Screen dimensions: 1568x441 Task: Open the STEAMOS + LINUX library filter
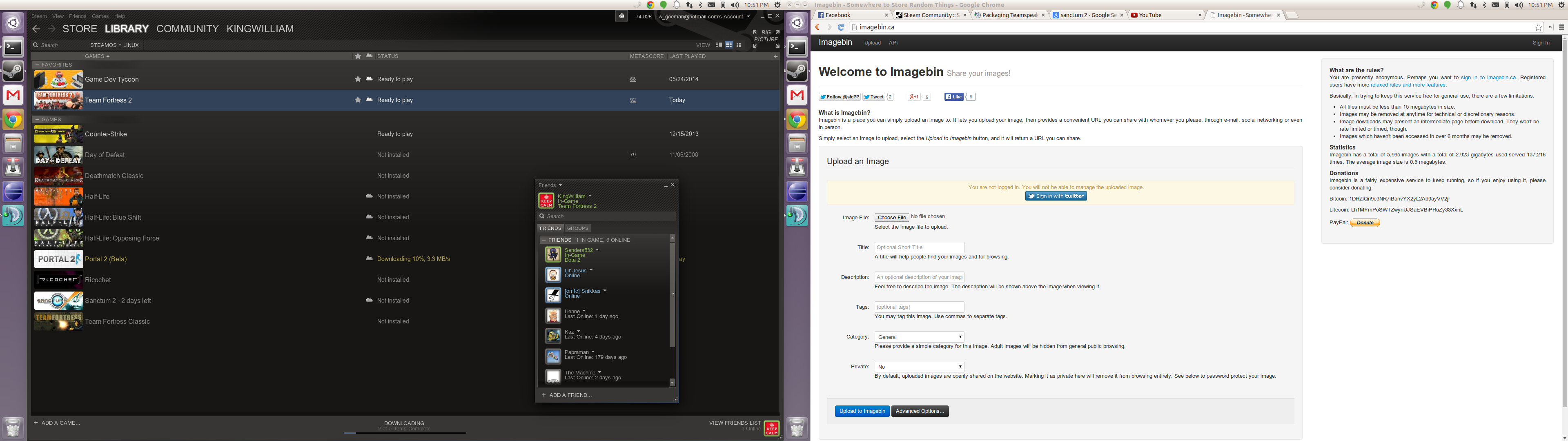(x=114, y=45)
